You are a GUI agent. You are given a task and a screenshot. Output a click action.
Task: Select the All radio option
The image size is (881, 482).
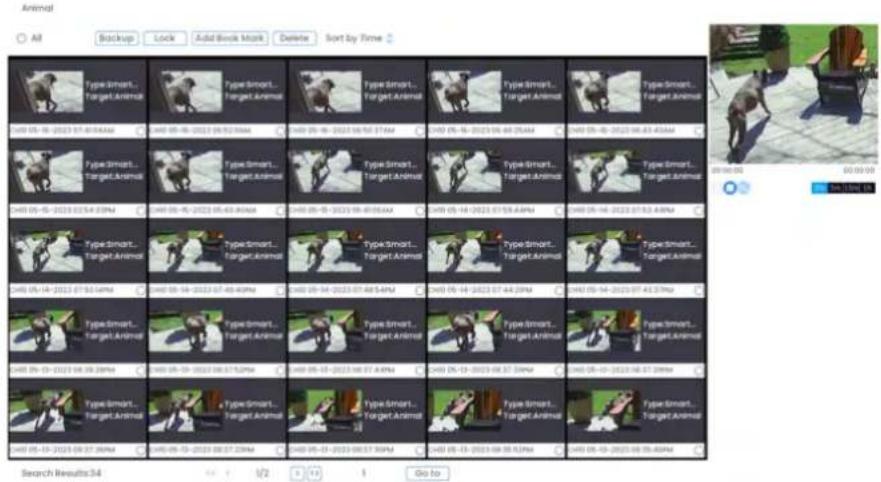(21, 38)
